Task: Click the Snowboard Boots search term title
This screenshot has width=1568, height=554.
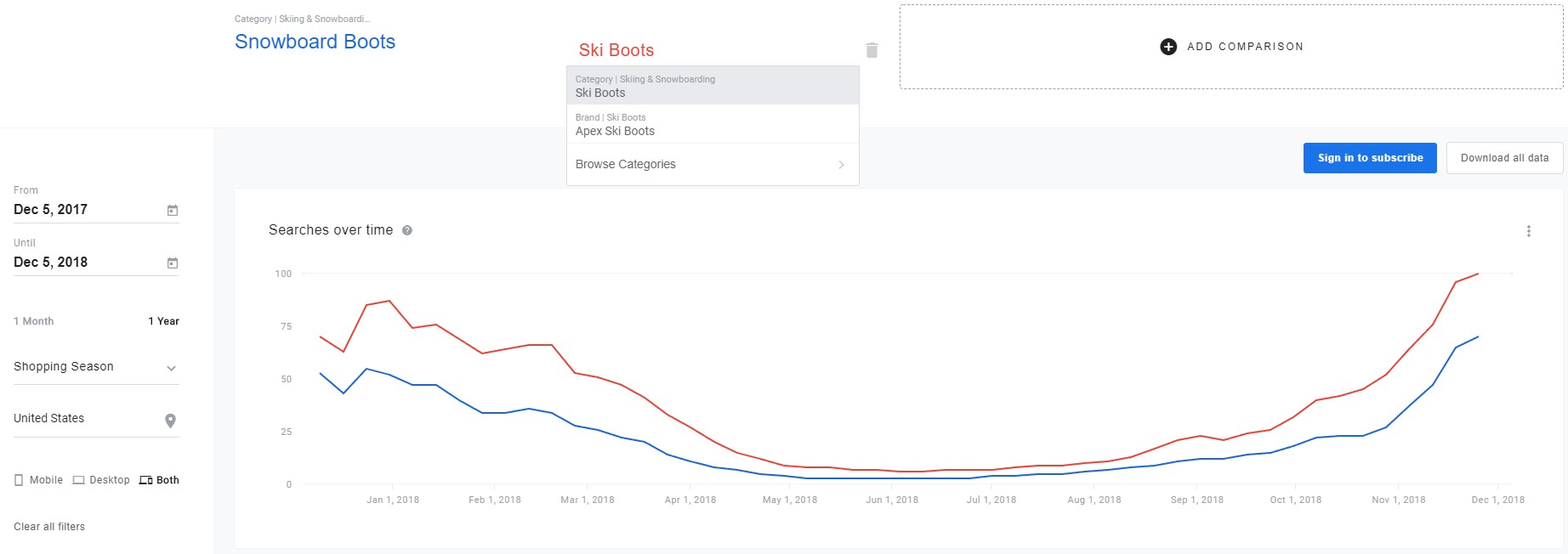Action: tap(315, 42)
